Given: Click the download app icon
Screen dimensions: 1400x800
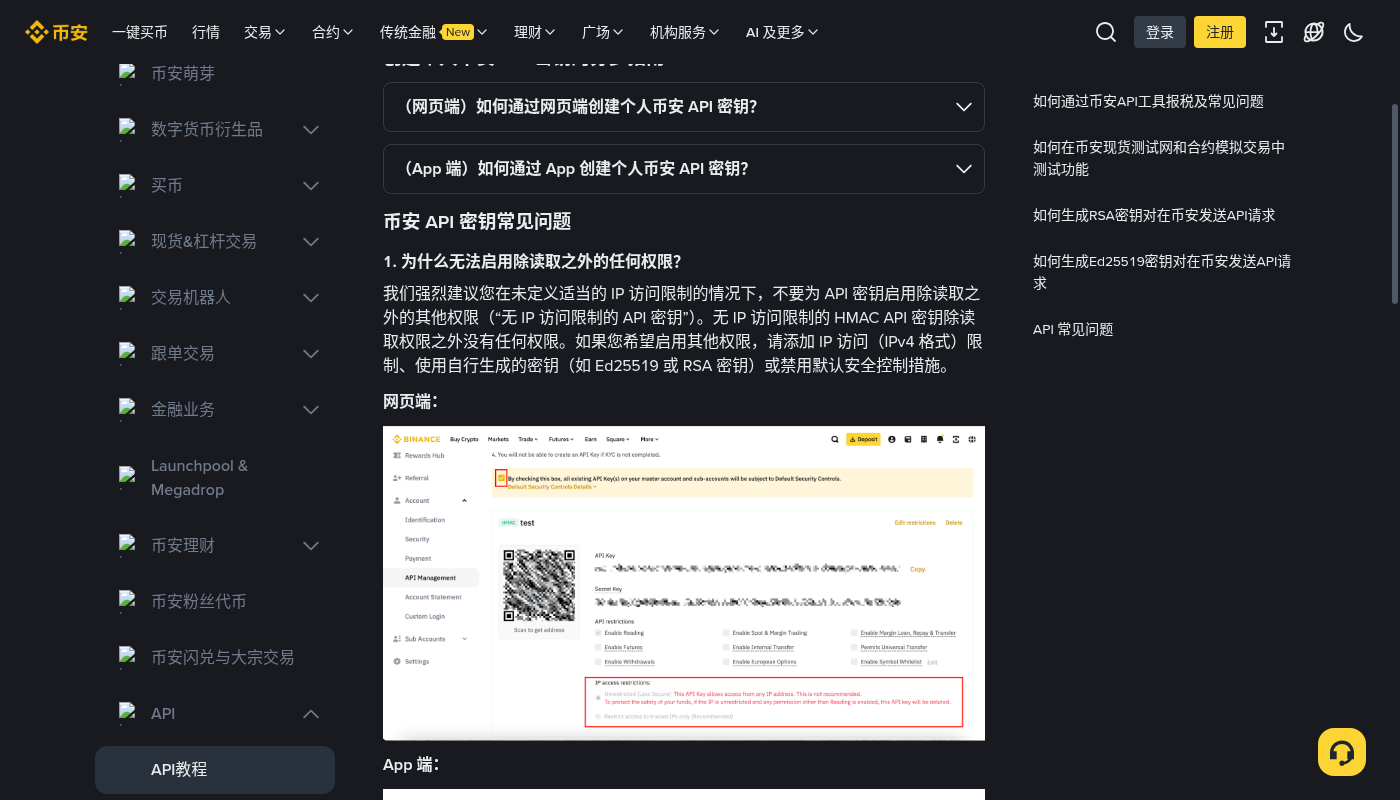Looking at the screenshot, I should (1274, 32).
